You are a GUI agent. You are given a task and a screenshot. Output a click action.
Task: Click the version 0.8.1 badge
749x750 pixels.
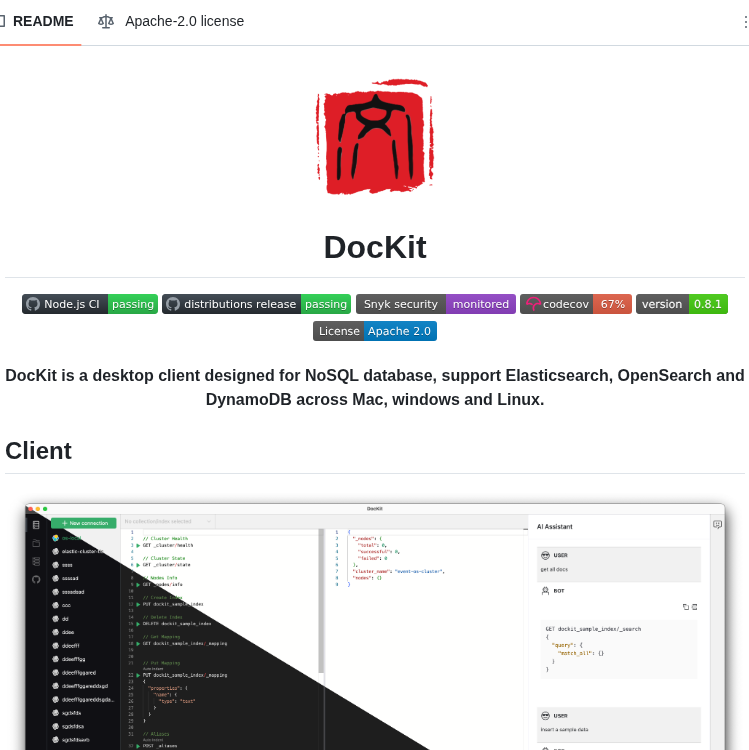682,304
